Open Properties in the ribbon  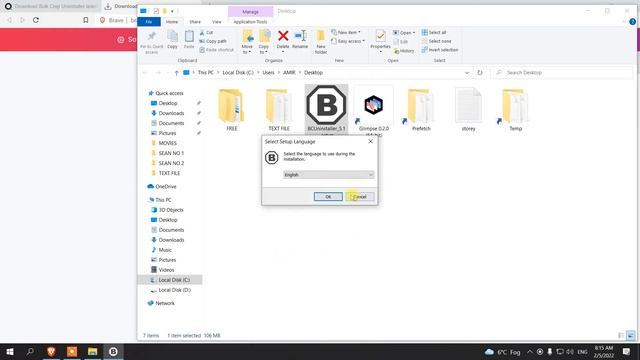[380, 41]
